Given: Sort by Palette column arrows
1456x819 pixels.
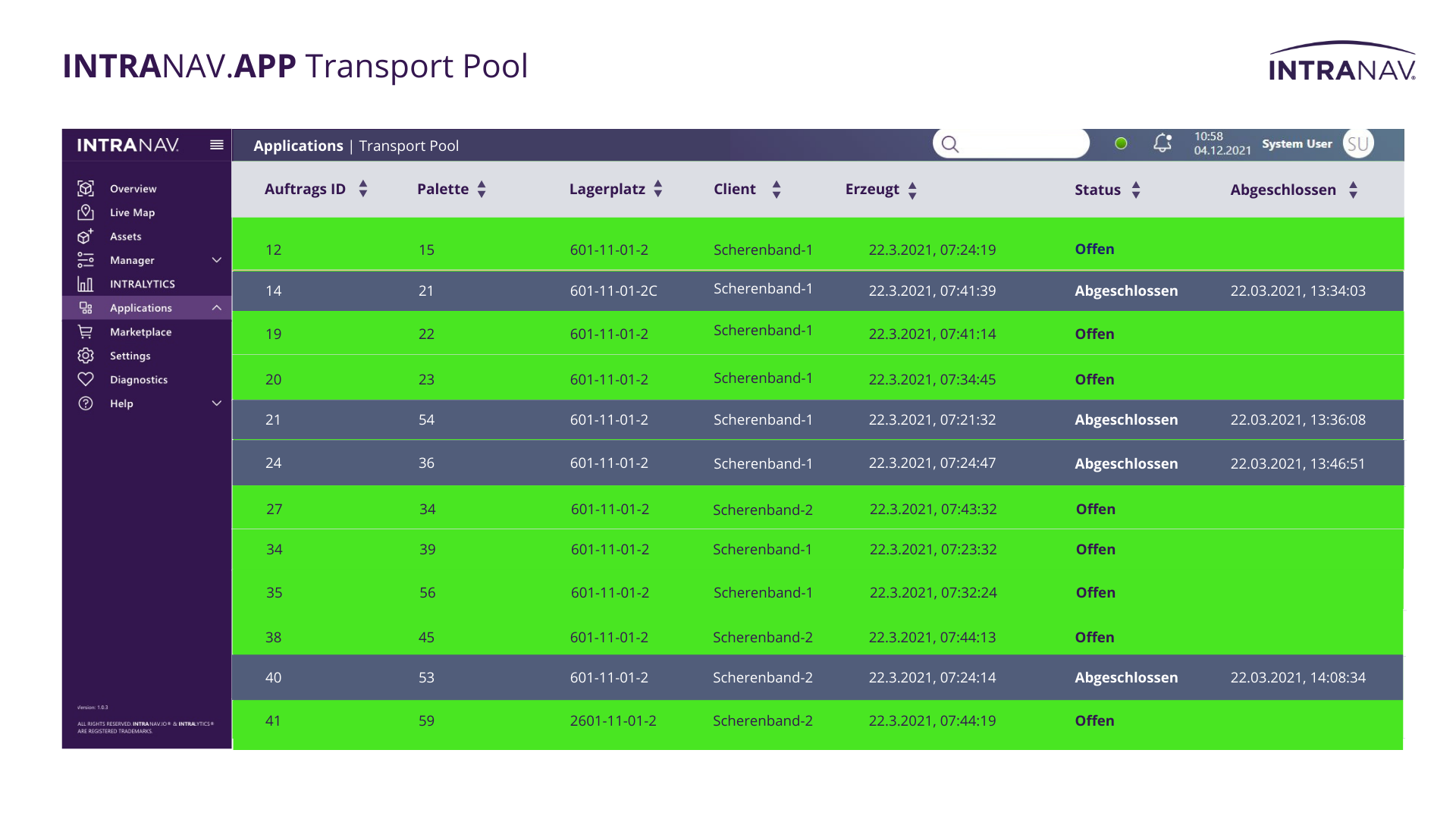Looking at the screenshot, I should coord(482,189).
